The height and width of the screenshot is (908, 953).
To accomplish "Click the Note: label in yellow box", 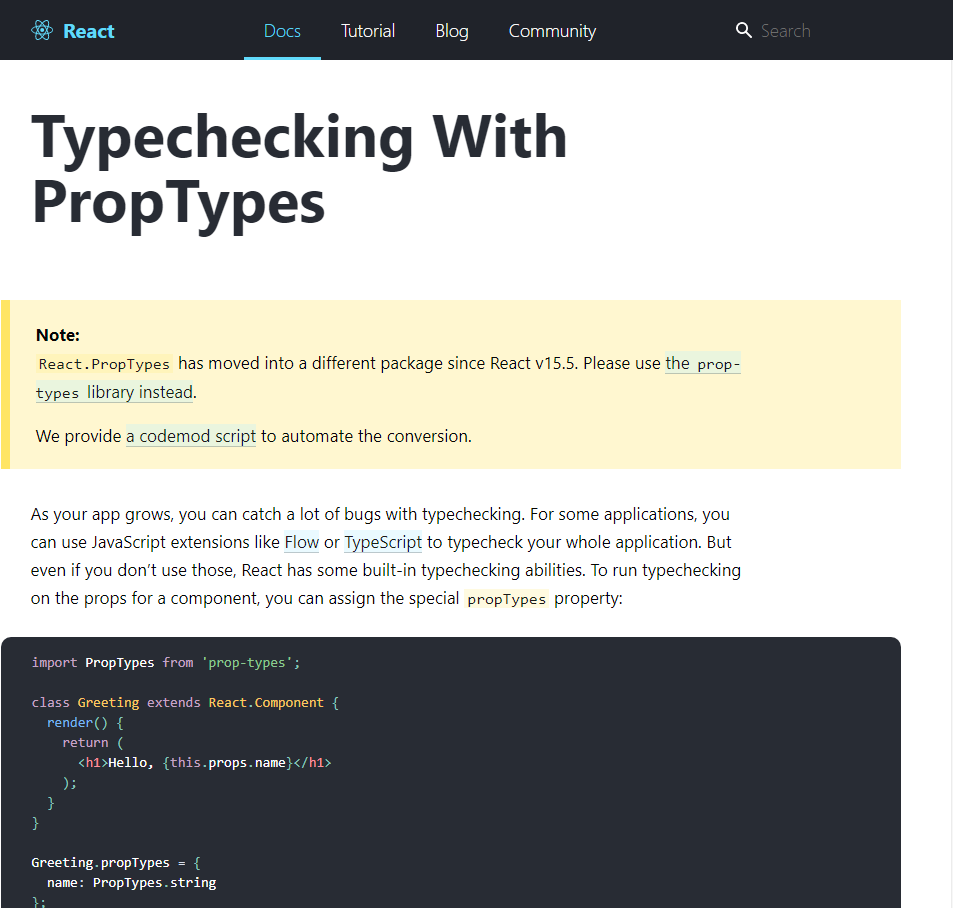I will [58, 335].
